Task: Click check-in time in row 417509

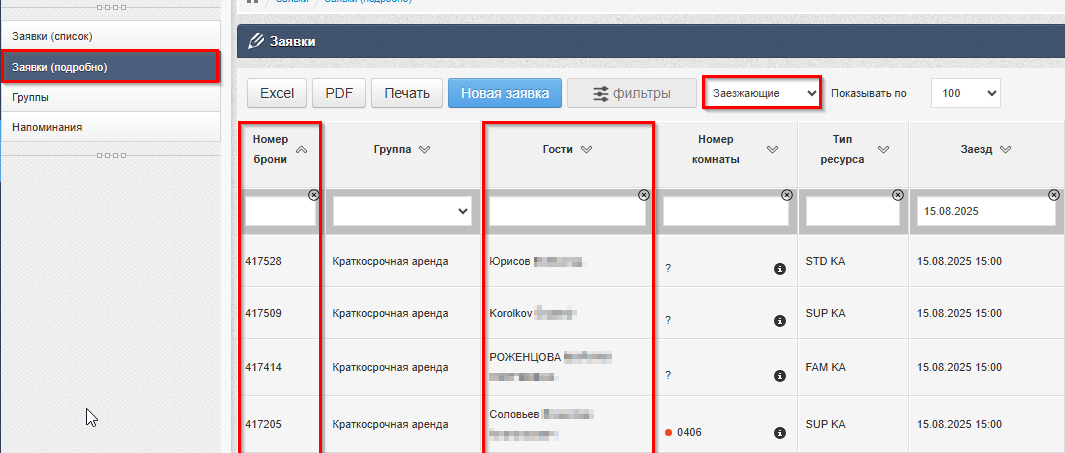Action: [959, 313]
